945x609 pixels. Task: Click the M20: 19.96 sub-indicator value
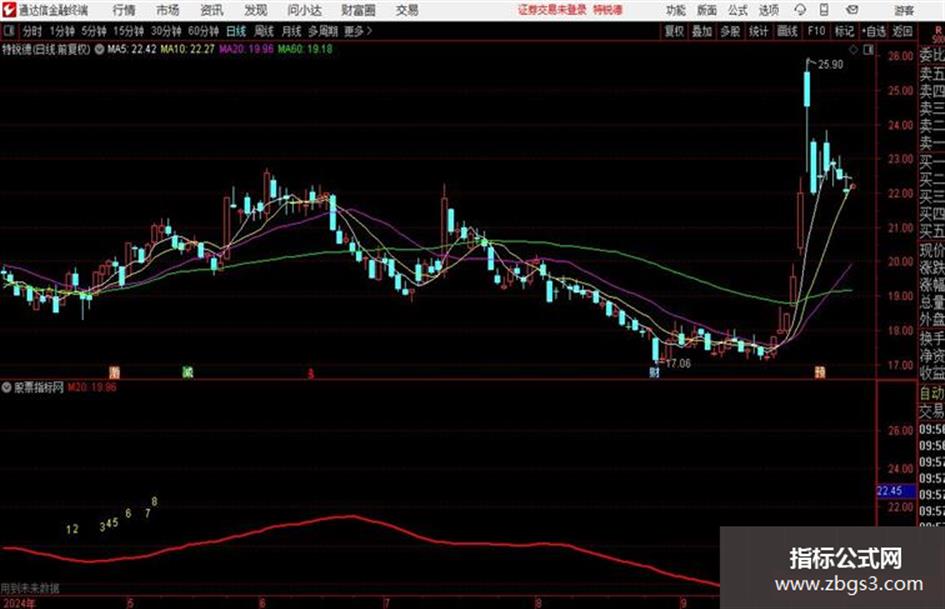92,387
